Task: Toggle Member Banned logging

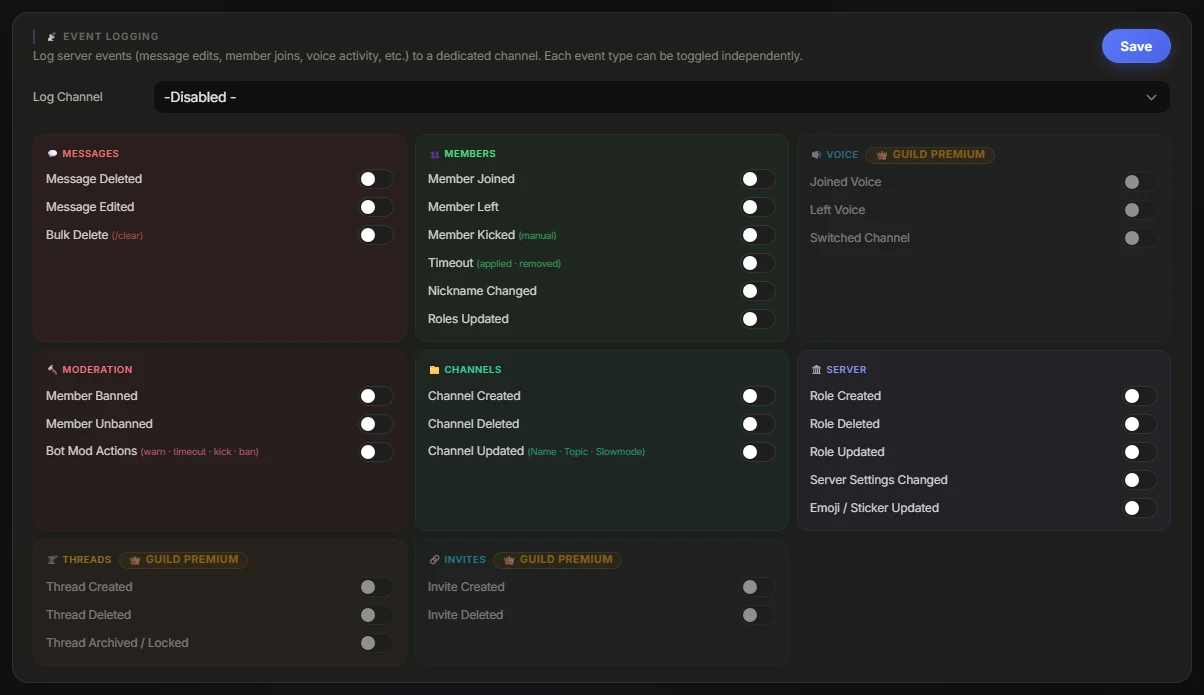Action: point(376,396)
